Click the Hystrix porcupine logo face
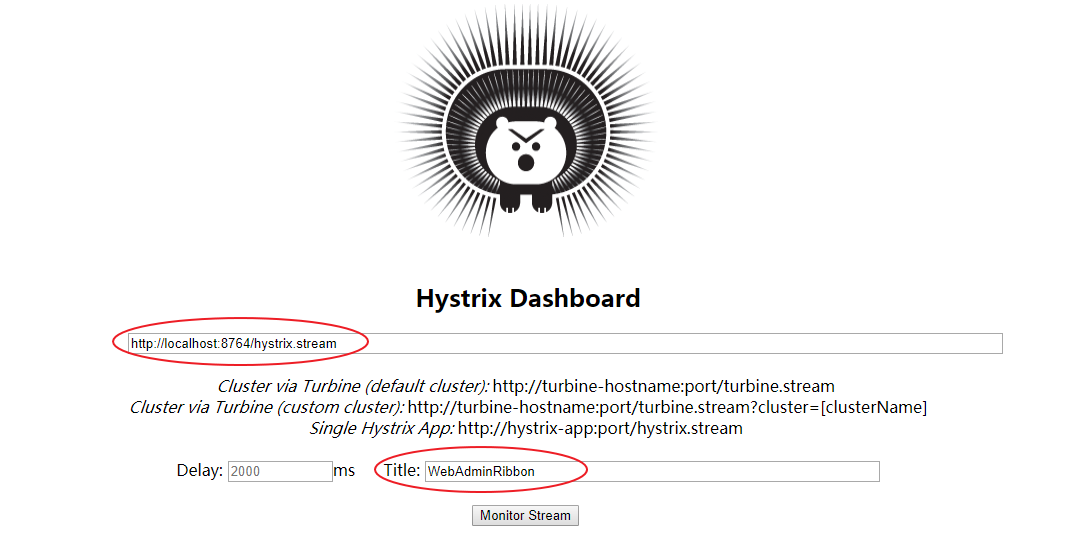The image size is (1074, 557). click(526, 151)
